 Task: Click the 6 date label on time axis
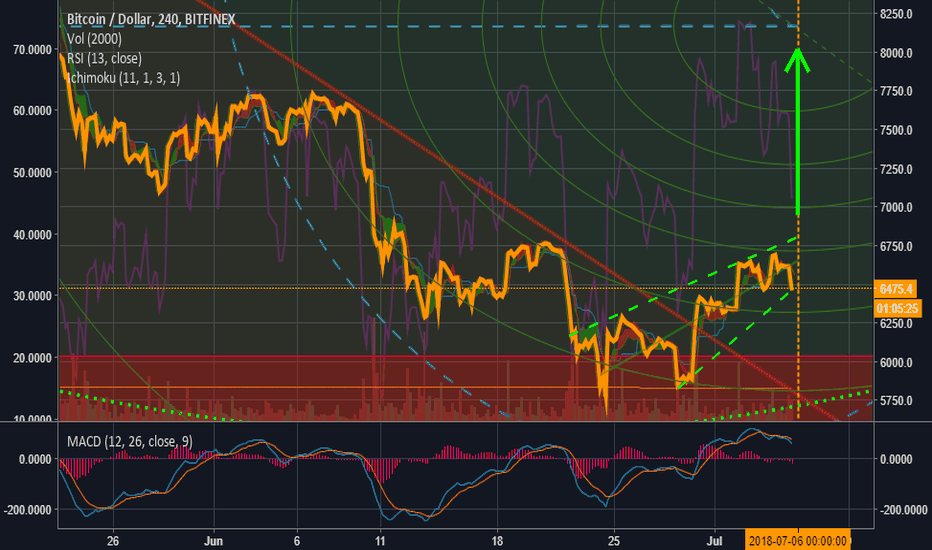point(297,541)
